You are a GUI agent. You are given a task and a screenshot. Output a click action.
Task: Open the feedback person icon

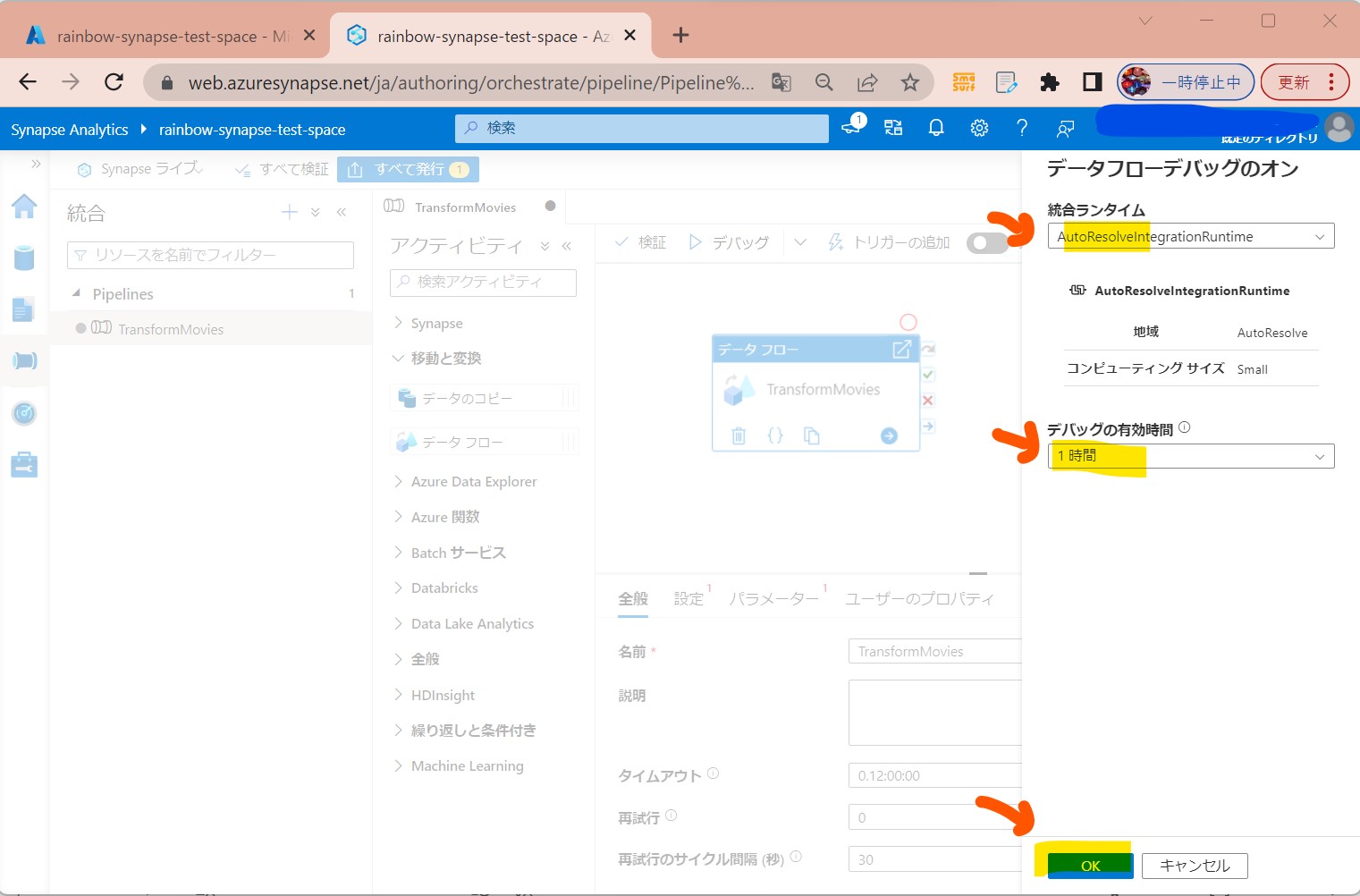(1065, 129)
